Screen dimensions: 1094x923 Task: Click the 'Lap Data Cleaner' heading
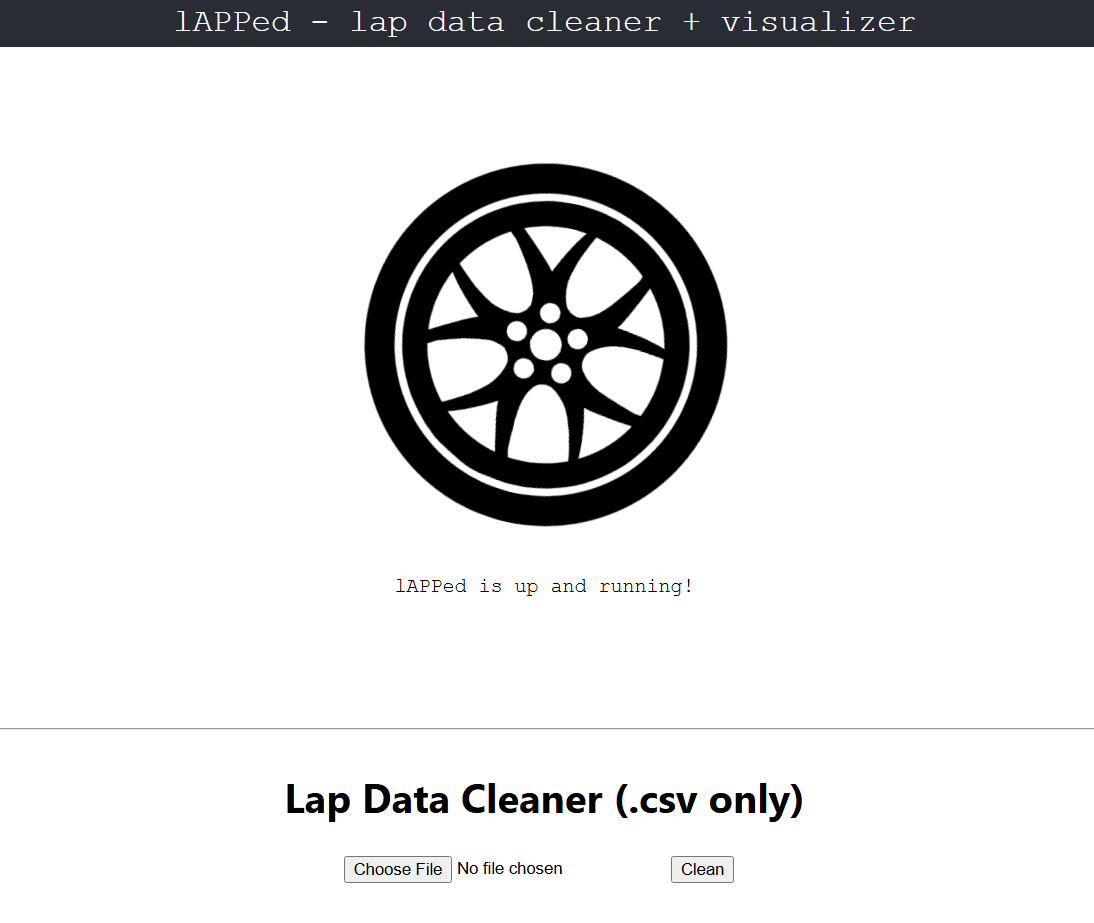[x=444, y=800]
